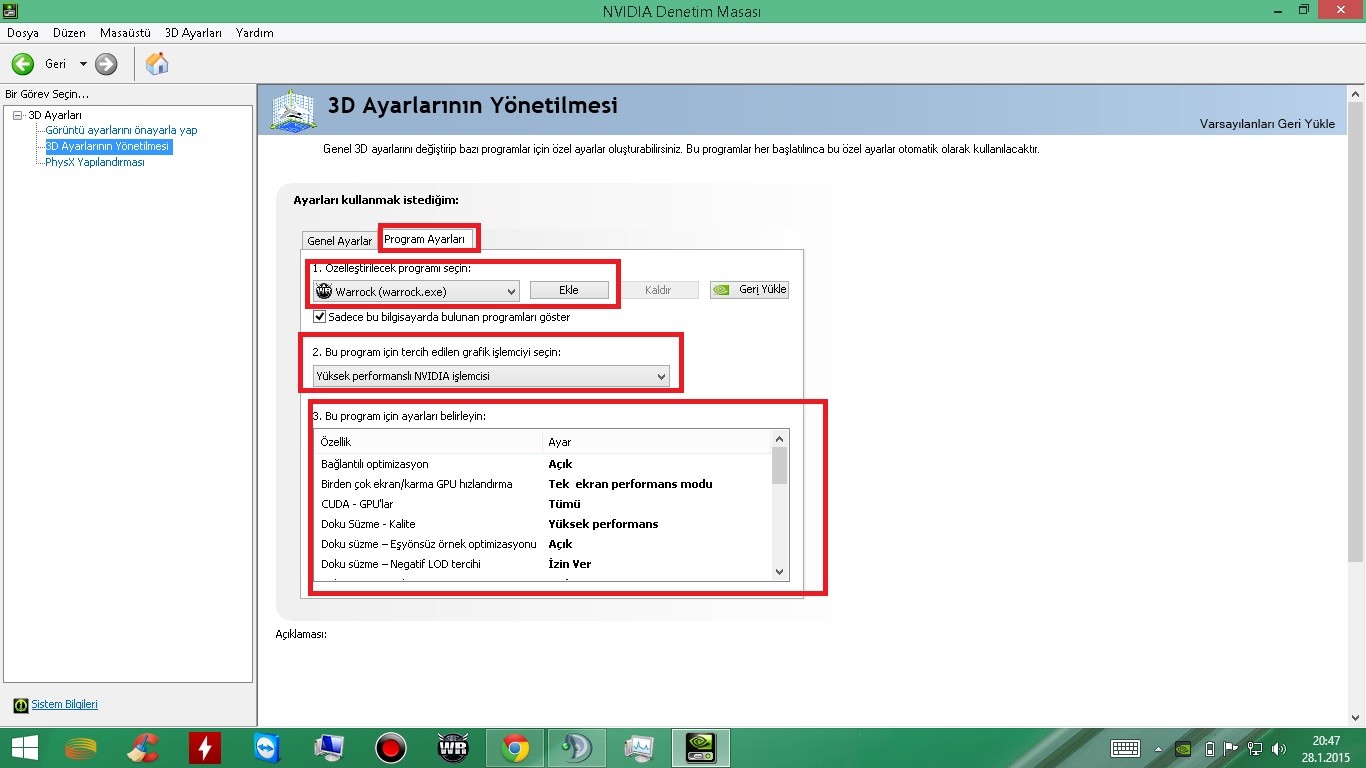Open the Düzen menu

point(69,33)
